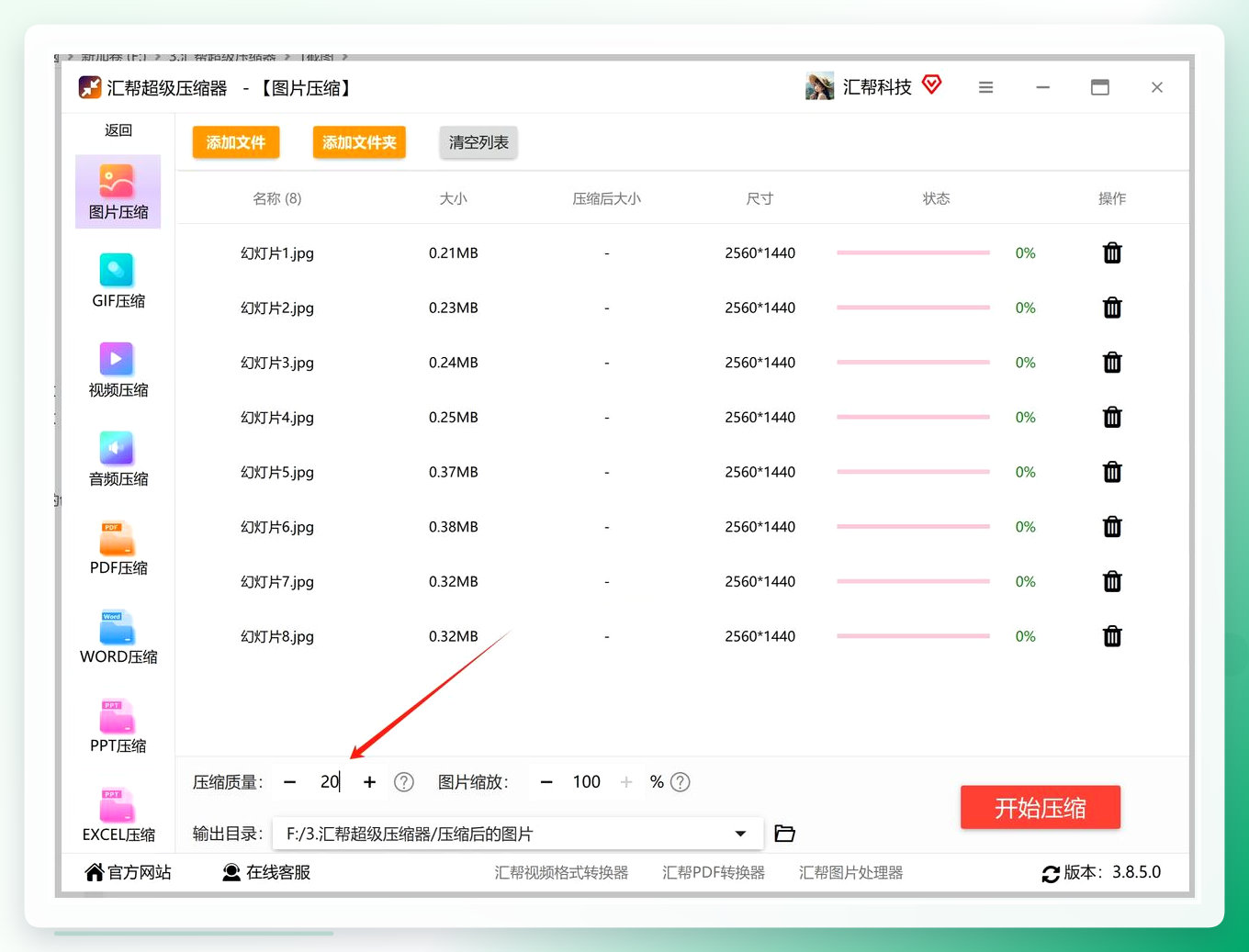This screenshot has height=952, width=1249.
Task: Open WORD压缩 tool
Action: tap(118, 637)
